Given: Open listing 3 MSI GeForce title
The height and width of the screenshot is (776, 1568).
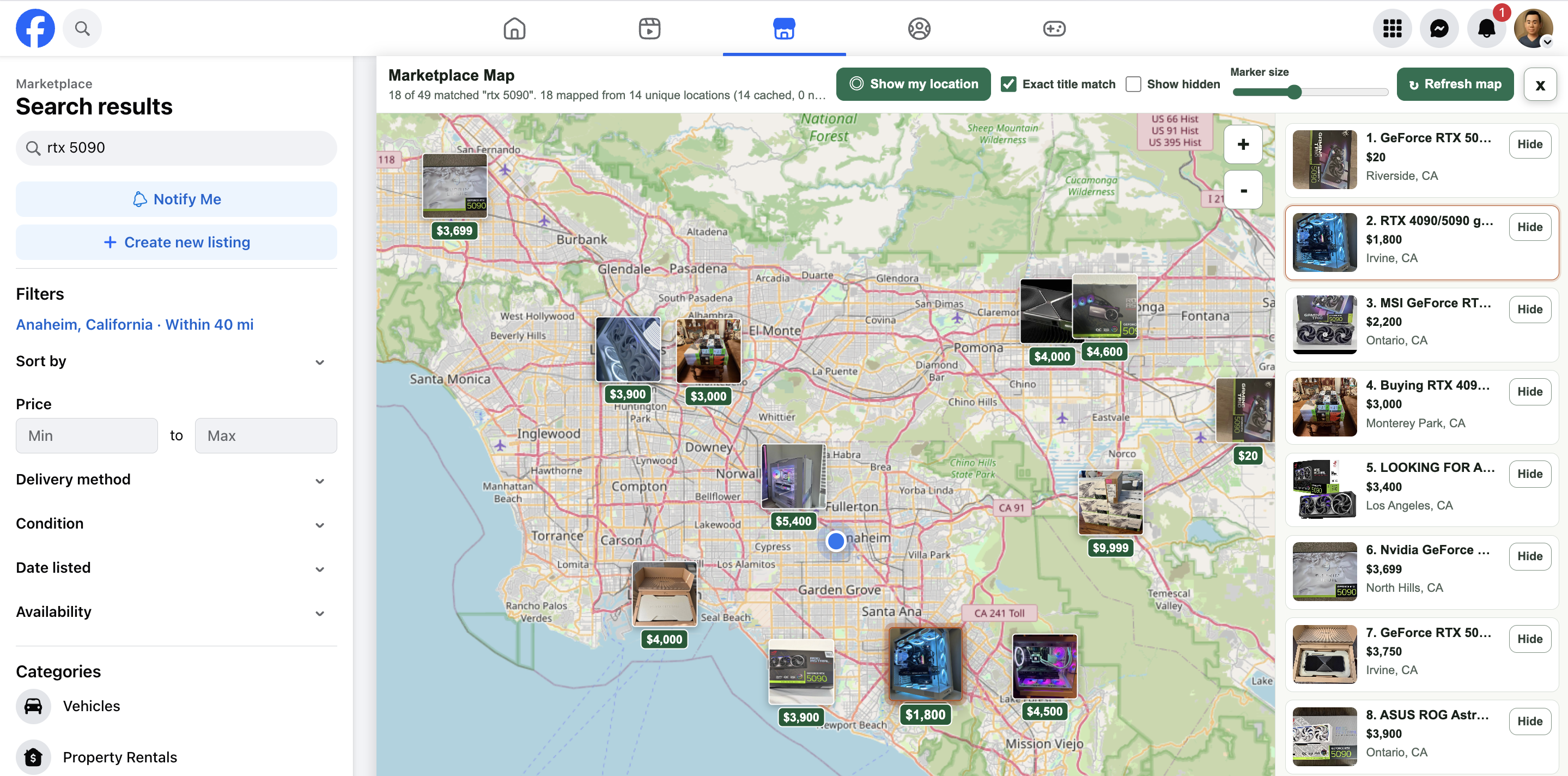Looking at the screenshot, I should coord(1428,303).
